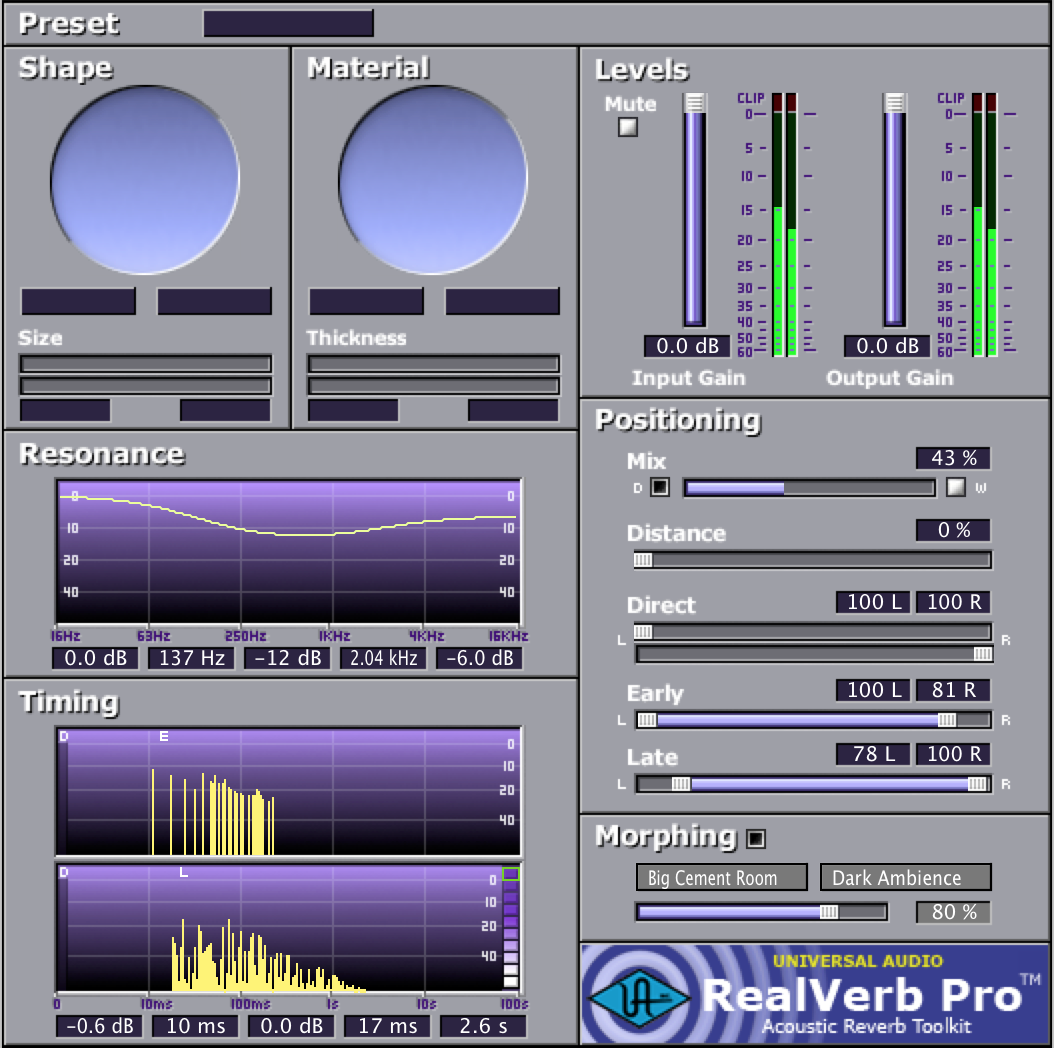Click the Input Gain fader handle
Image resolution: width=1054 pixels, height=1048 pixels.
[x=694, y=103]
